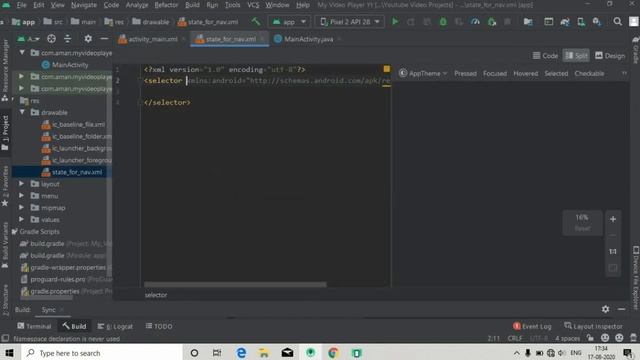
Task: Toggle the Selected state preview
Action: click(556, 73)
